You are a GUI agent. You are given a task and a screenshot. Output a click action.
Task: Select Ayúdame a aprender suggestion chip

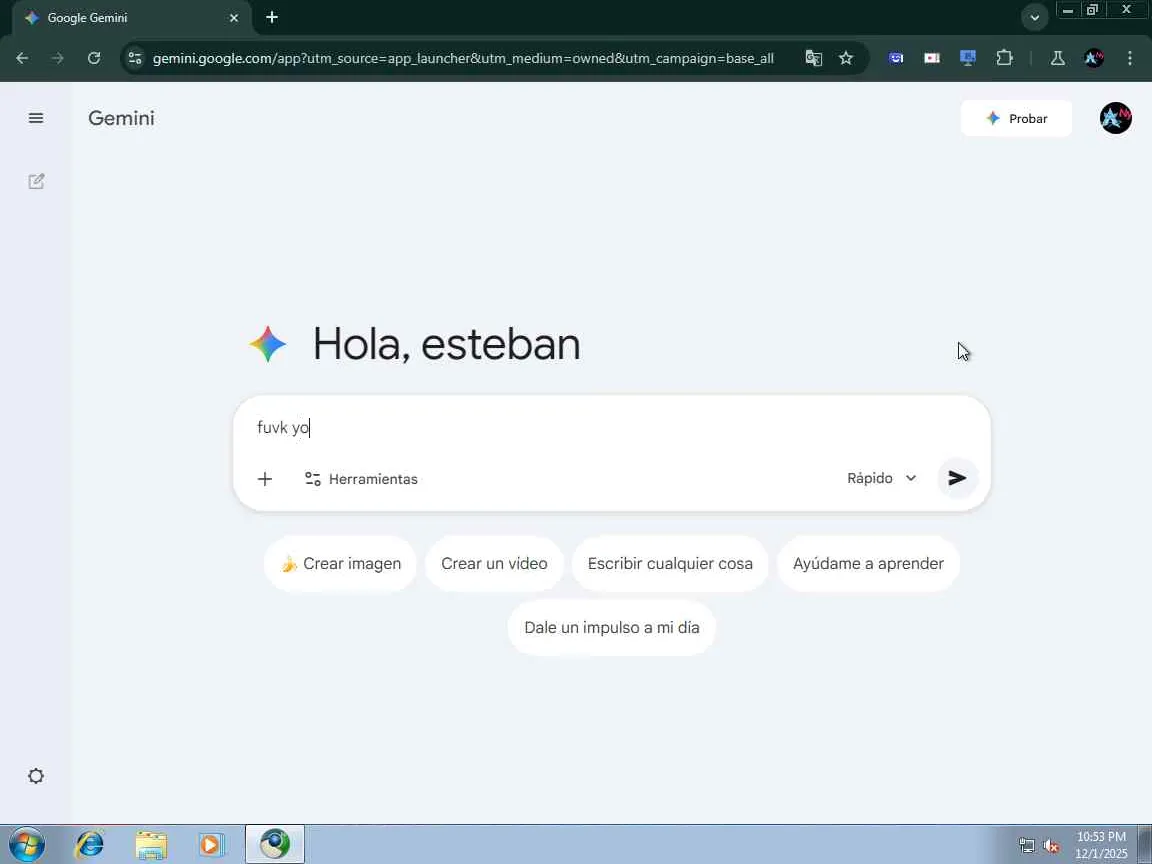pyautogui.click(x=868, y=564)
